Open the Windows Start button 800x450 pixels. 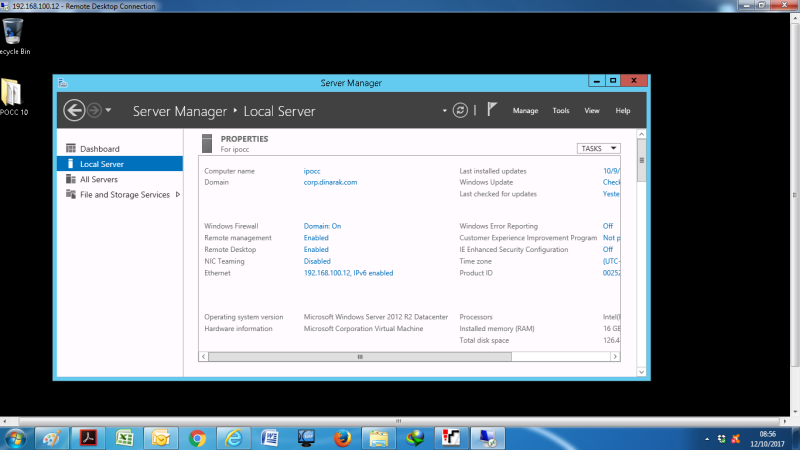tap(15, 438)
